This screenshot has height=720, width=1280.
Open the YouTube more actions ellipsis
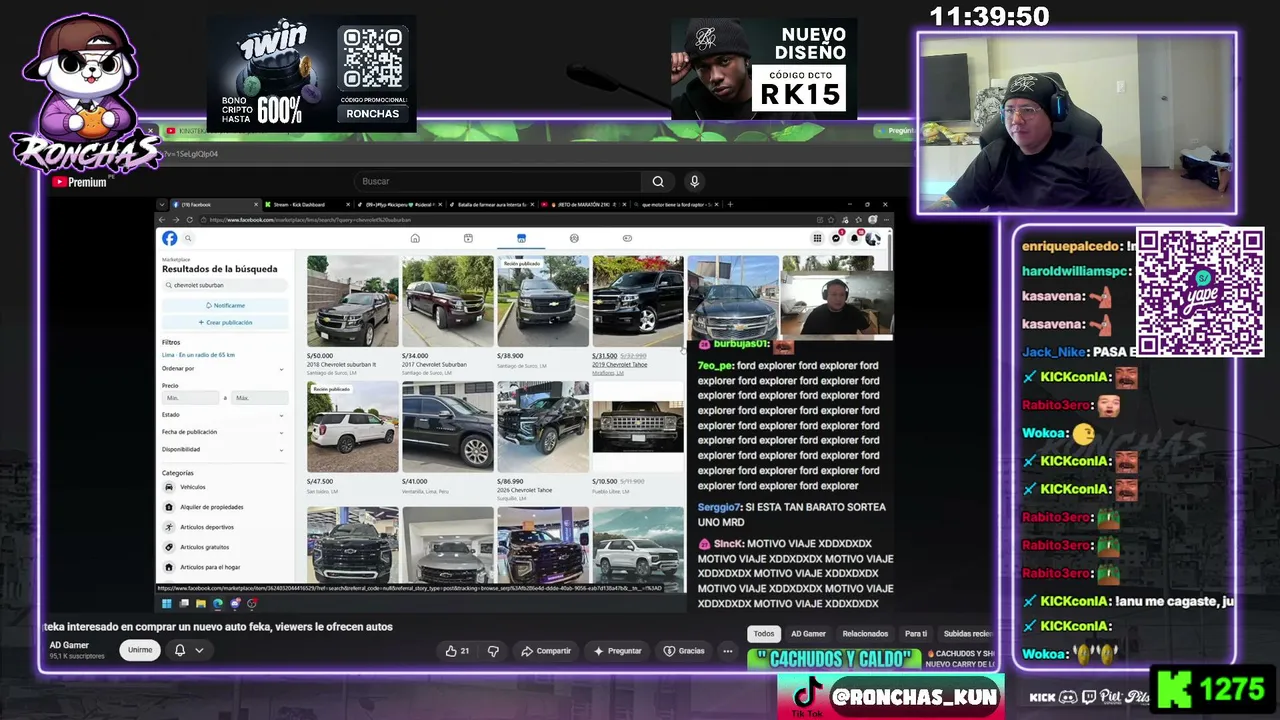pos(728,651)
